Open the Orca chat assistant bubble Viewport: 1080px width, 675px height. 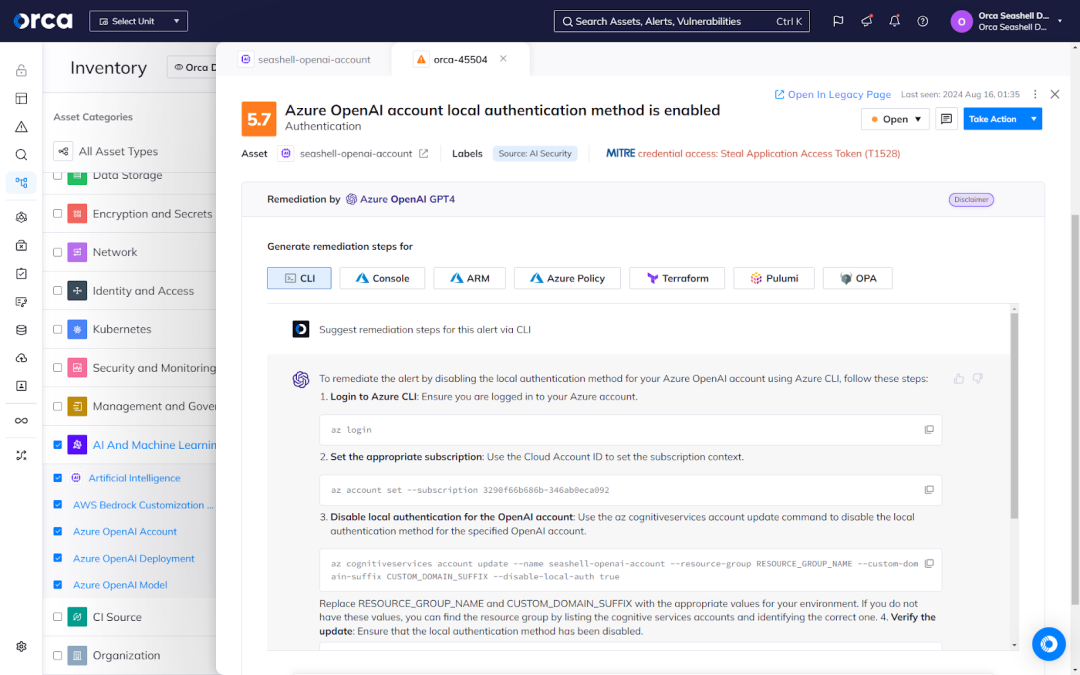[x=1048, y=644]
